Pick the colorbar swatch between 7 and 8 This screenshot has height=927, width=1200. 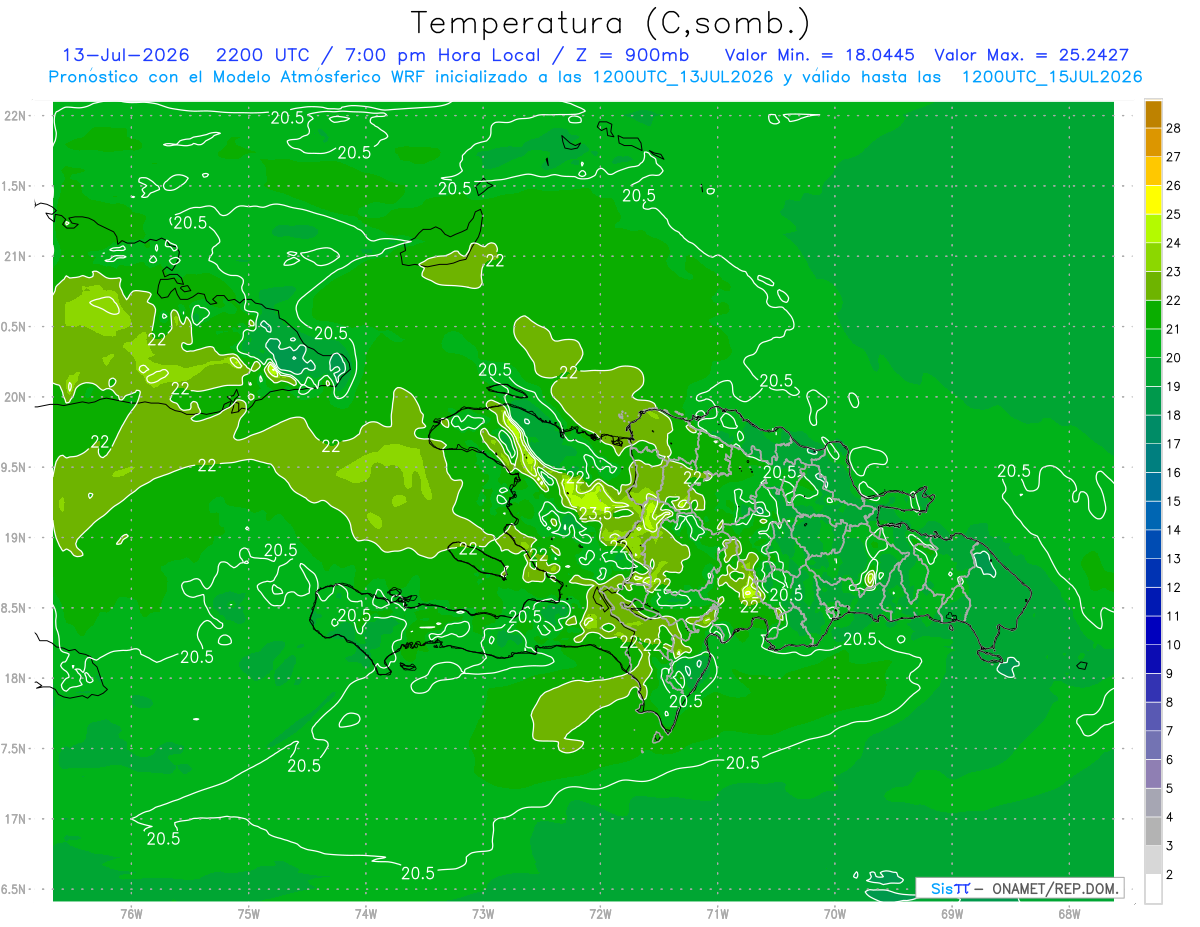point(1153,716)
